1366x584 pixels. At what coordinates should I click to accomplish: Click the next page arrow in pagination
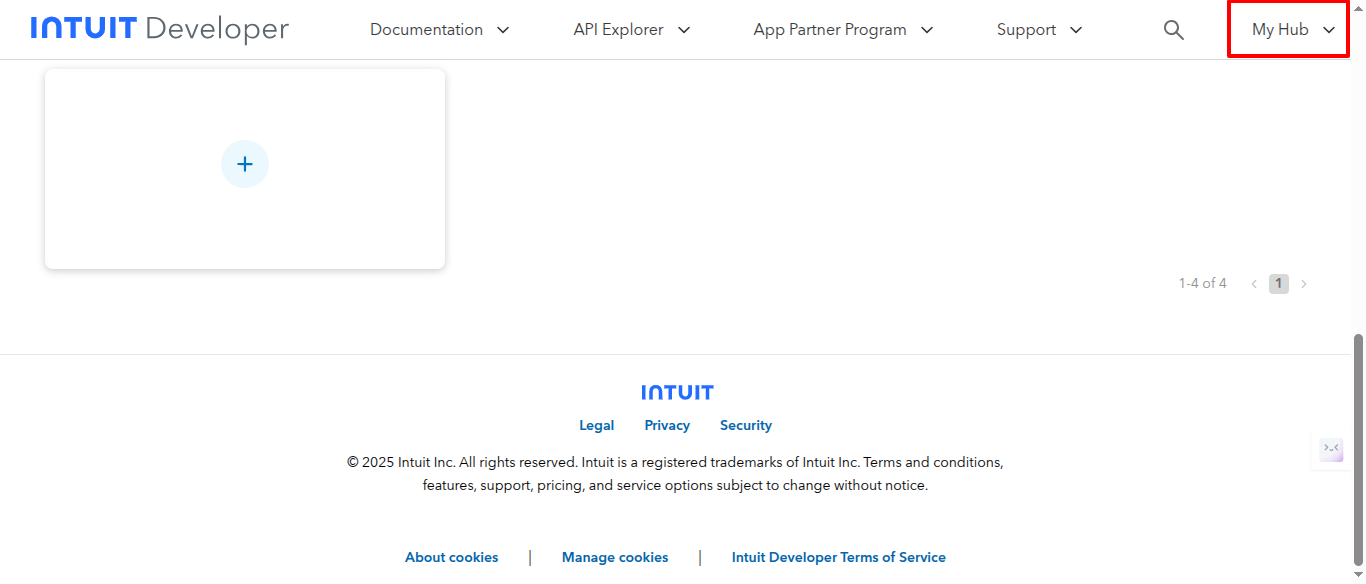1303,283
